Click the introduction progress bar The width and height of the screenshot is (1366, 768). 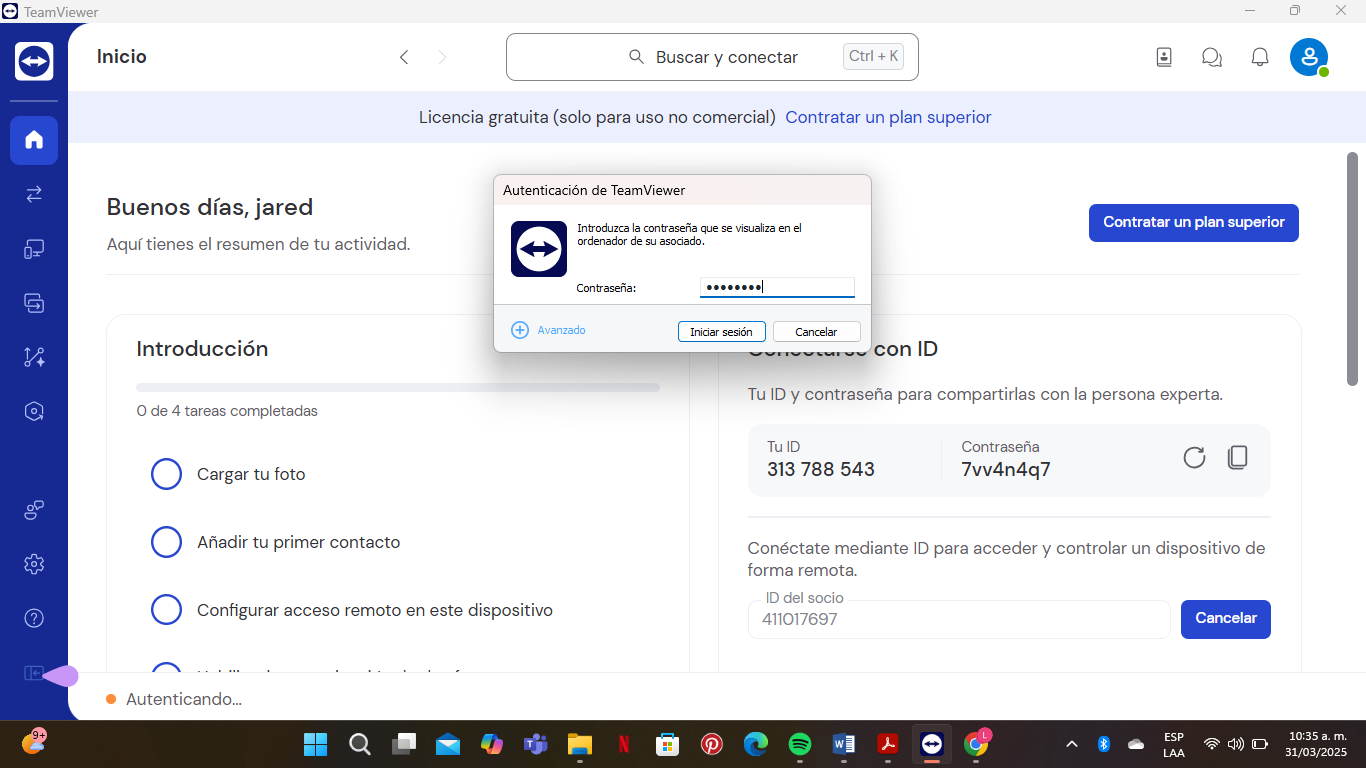(x=398, y=387)
